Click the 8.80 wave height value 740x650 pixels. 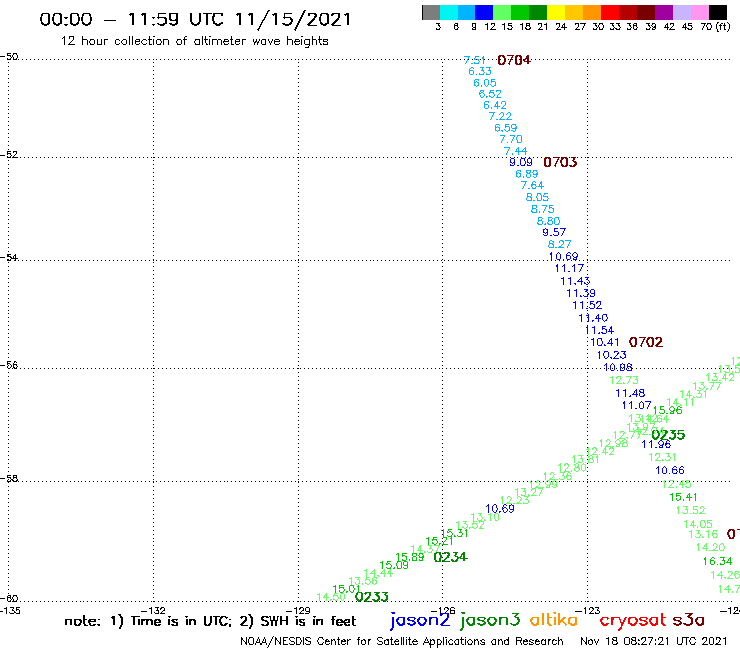point(548,221)
